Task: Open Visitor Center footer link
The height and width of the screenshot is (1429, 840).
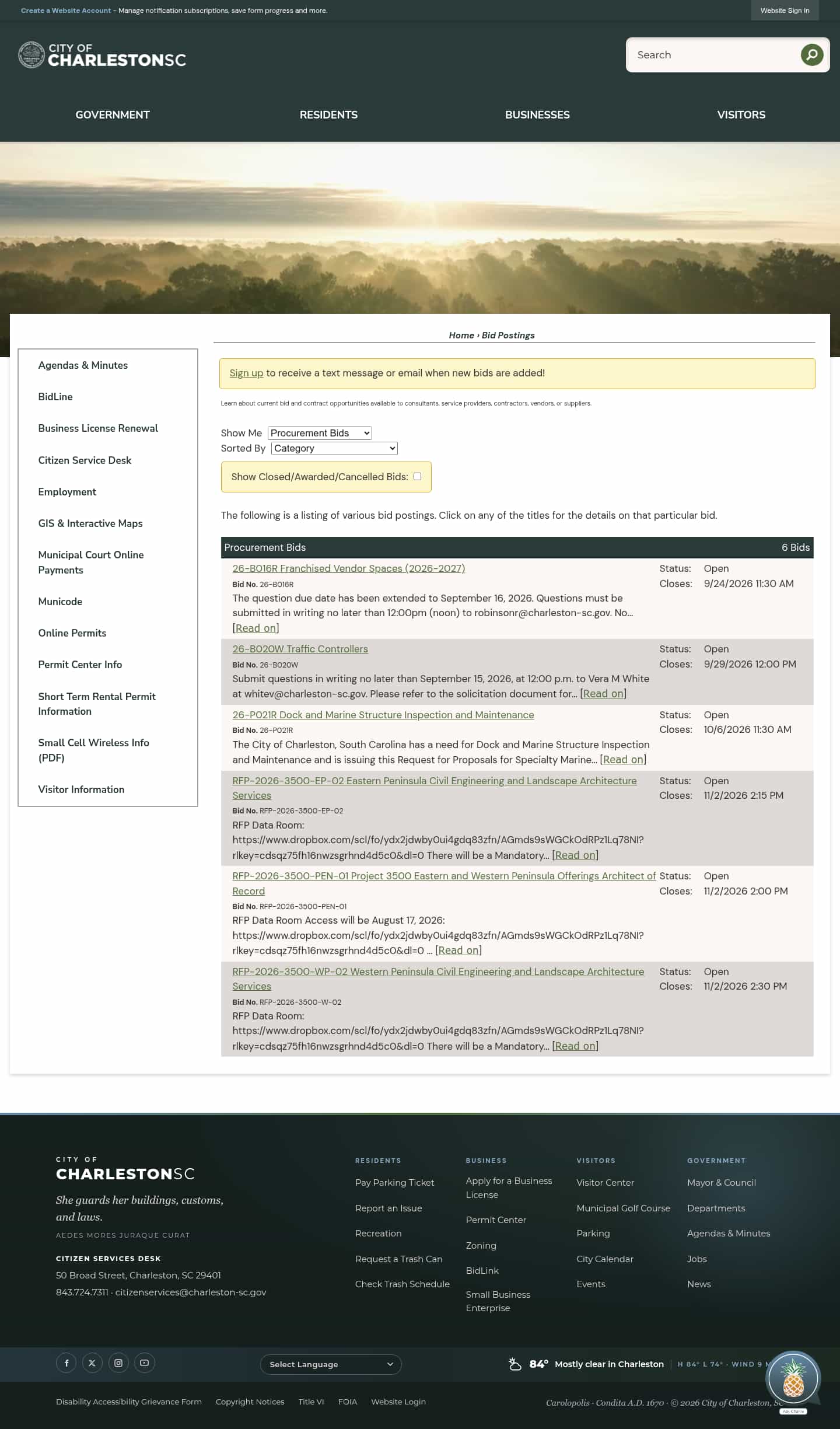Action: (605, 1183)
